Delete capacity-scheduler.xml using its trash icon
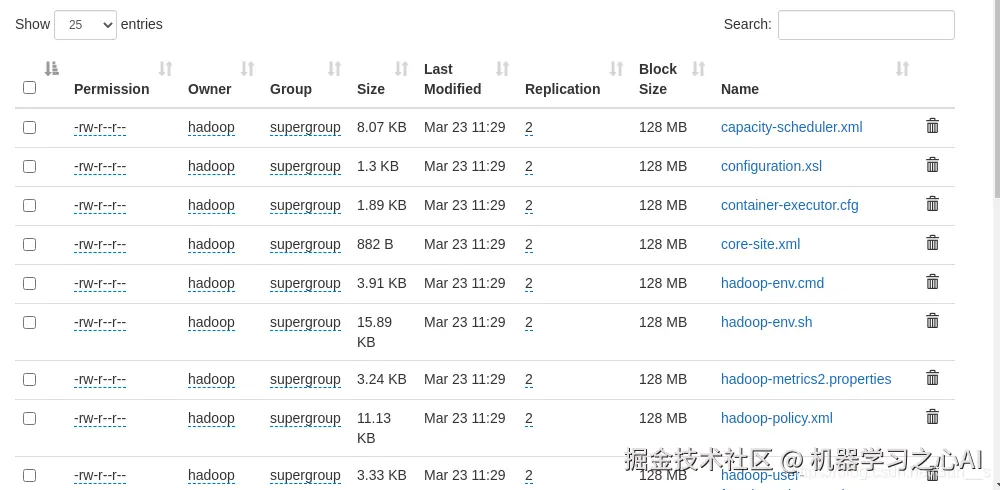Image resolution: width=1000 pixels, height=490 pixels. click(932, 126)
